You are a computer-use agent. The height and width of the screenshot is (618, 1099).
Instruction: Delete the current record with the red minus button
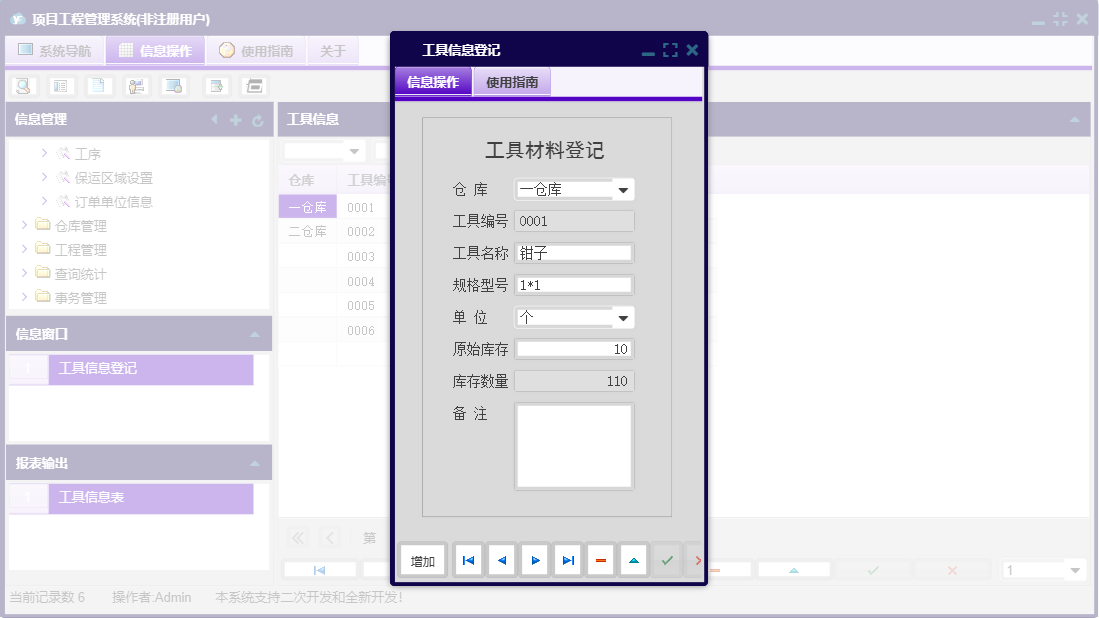point(600,560)
